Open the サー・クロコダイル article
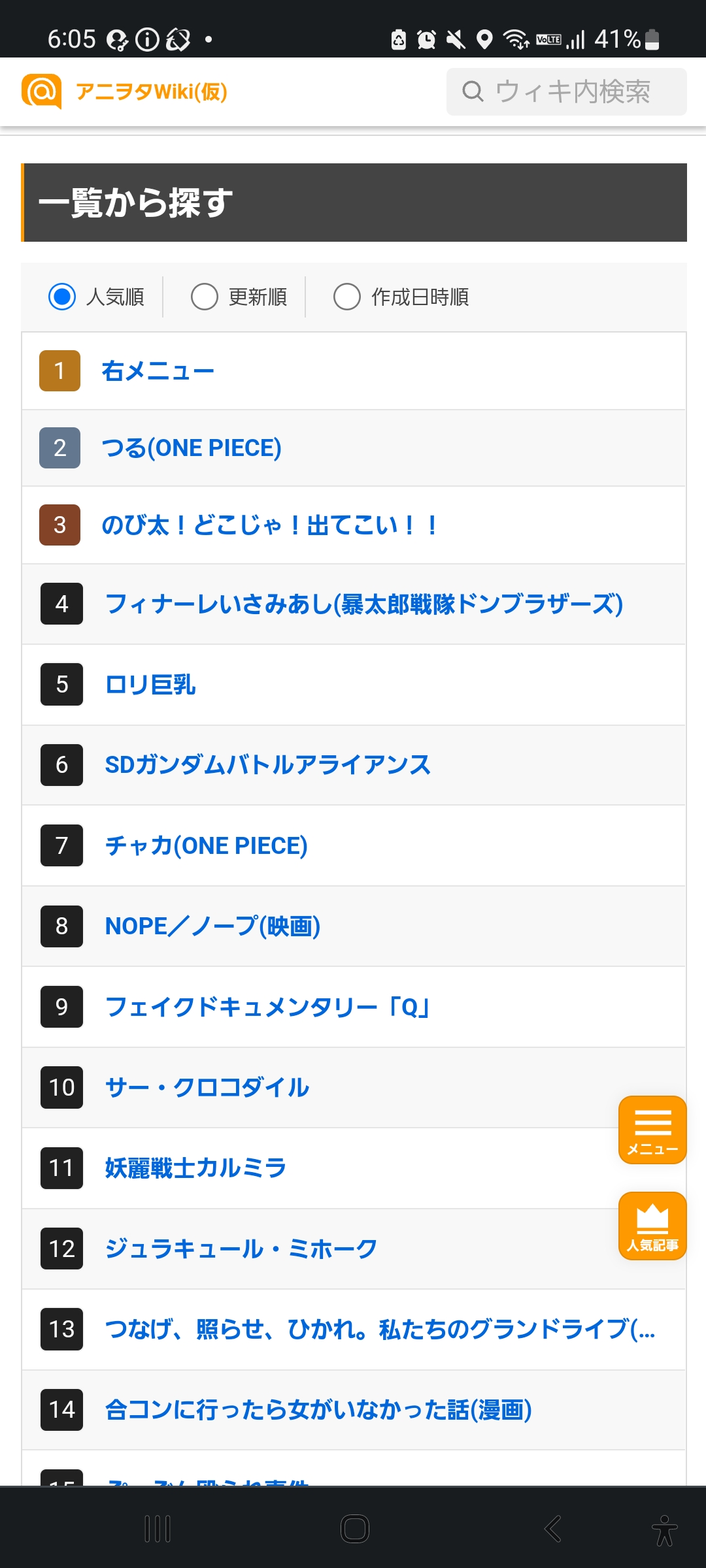 point(207,1087)
